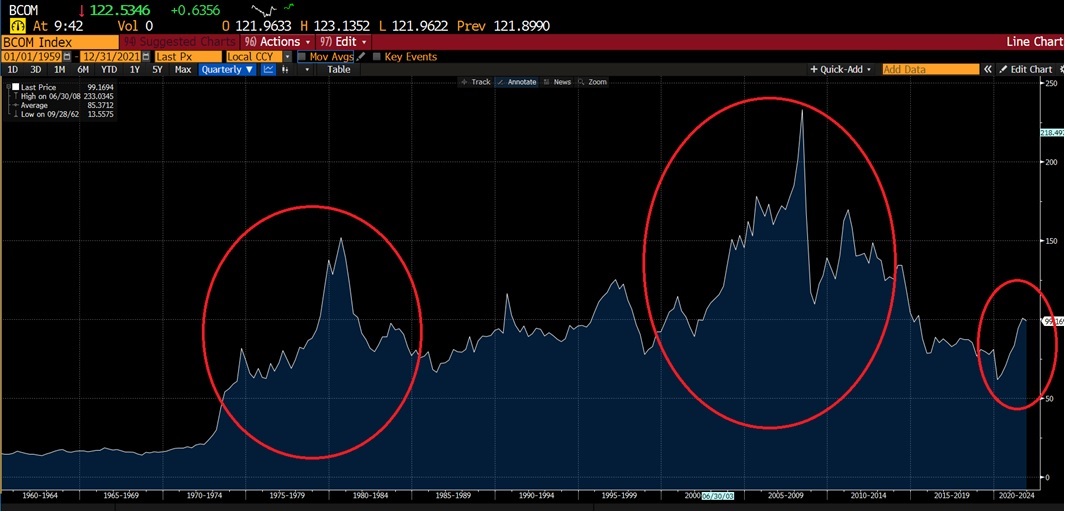The height and width of the screenshot is (512, 1065).
Task: Click the Last Price value 99.1694 in legend
Action: [x=101, y=87]
